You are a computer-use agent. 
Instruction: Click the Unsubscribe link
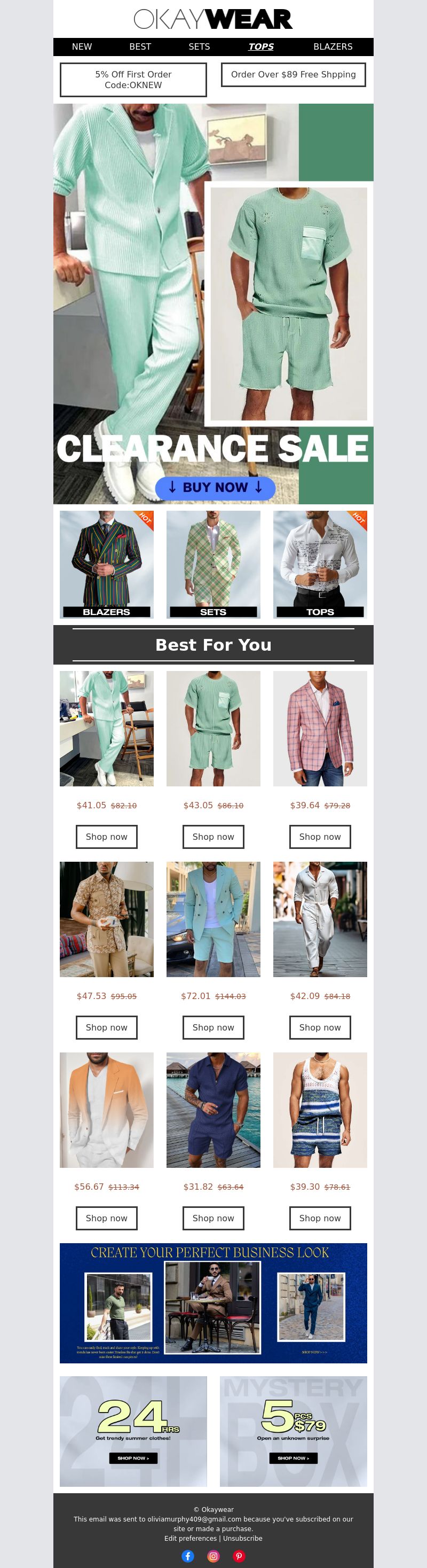click(243, 1538)
